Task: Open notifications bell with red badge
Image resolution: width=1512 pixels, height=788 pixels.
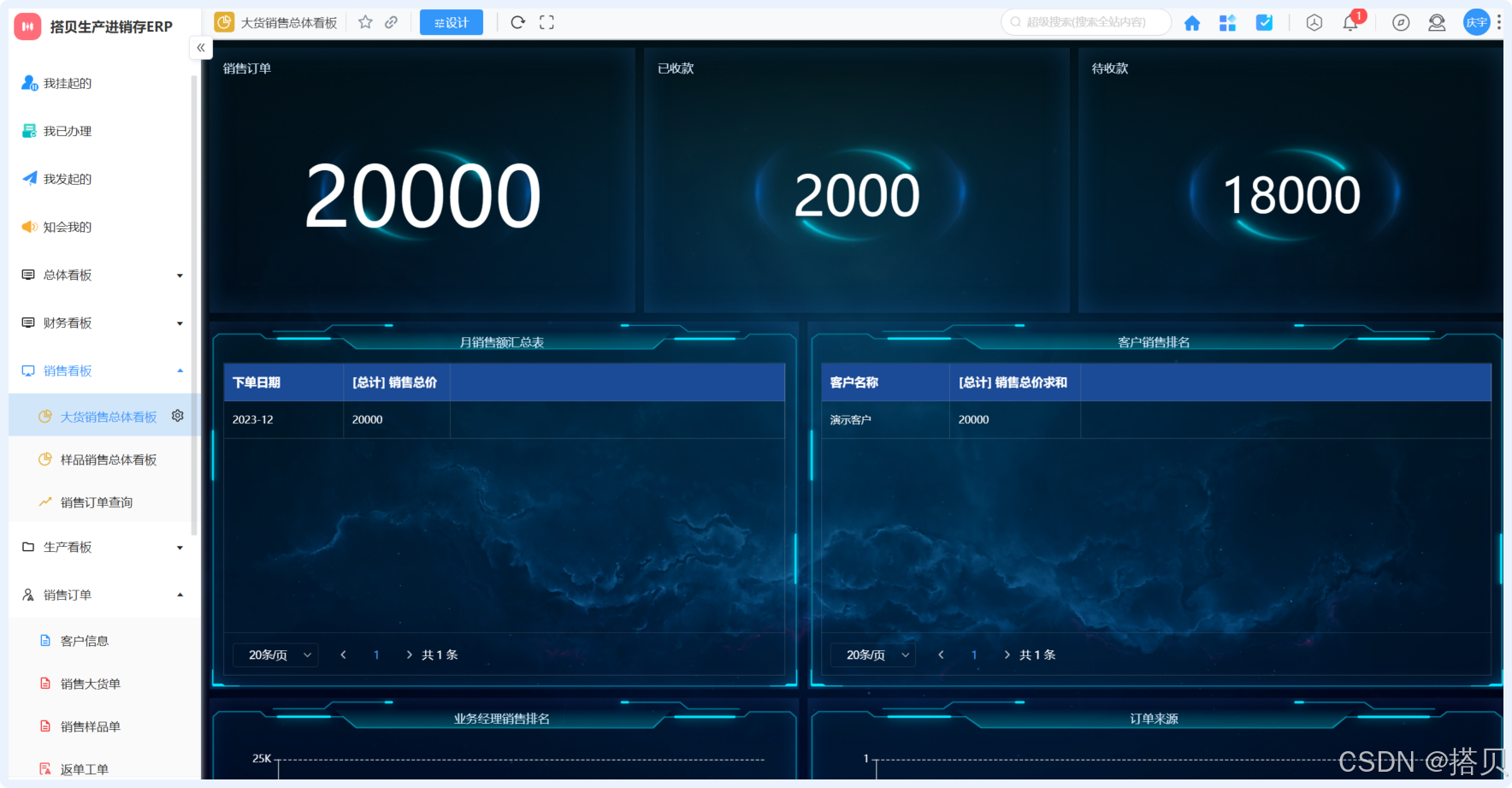Action: tap(1351, 22)
